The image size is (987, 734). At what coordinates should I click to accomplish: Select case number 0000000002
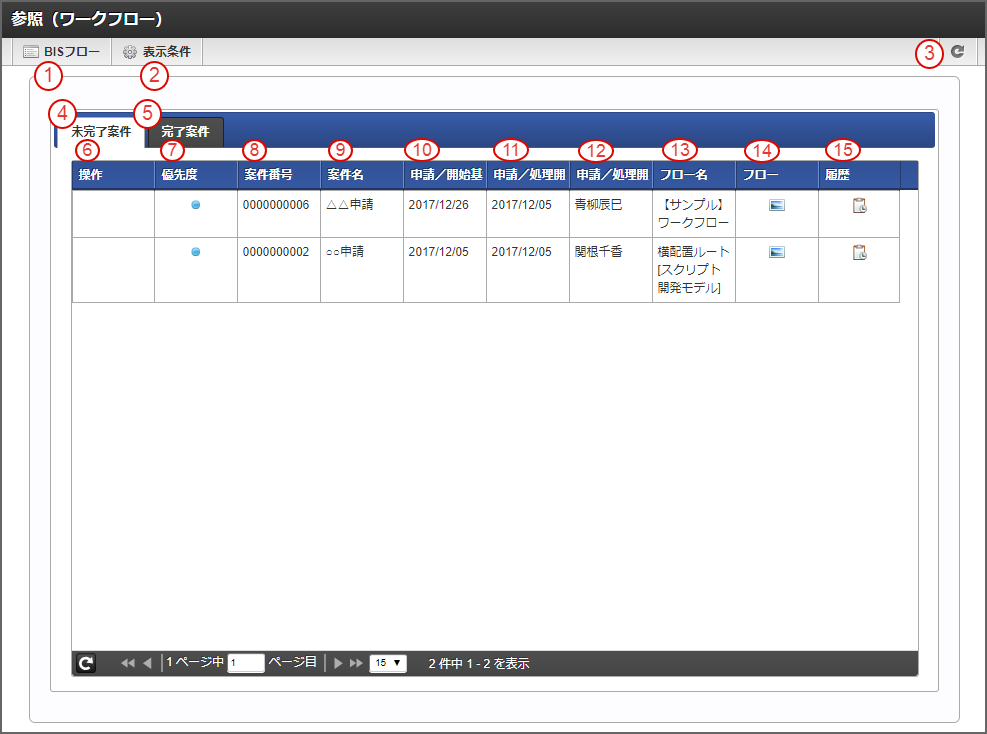tap(276, 252)
